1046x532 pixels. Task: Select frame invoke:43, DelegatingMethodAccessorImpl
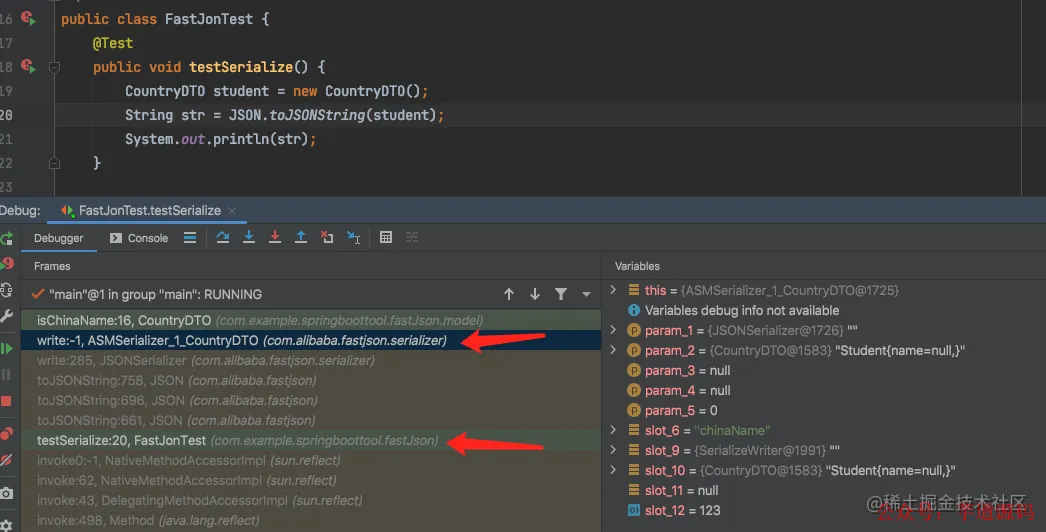point(311,501)
